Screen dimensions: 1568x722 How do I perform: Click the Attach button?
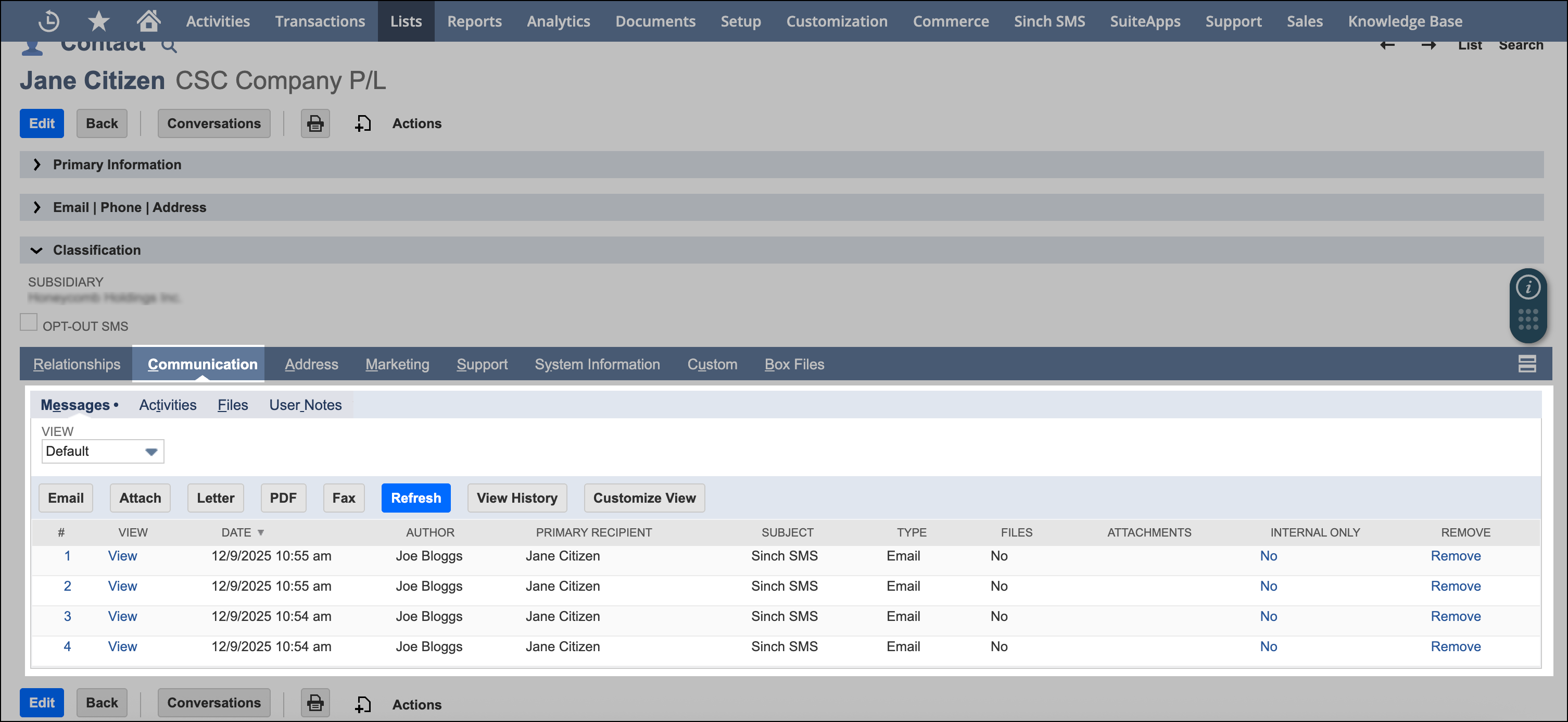coord(140,498)
